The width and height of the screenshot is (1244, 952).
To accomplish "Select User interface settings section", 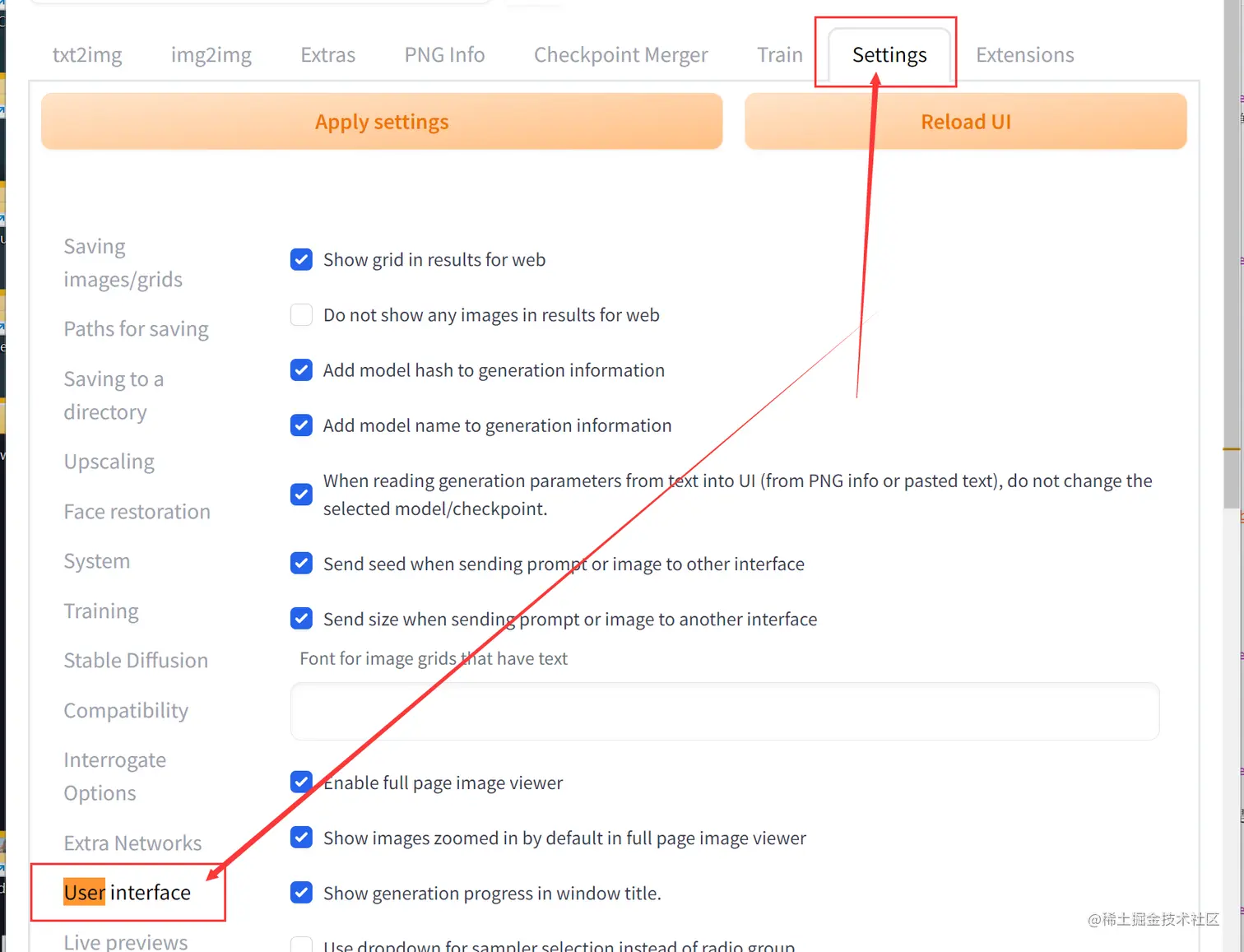I will pos(127,892).
